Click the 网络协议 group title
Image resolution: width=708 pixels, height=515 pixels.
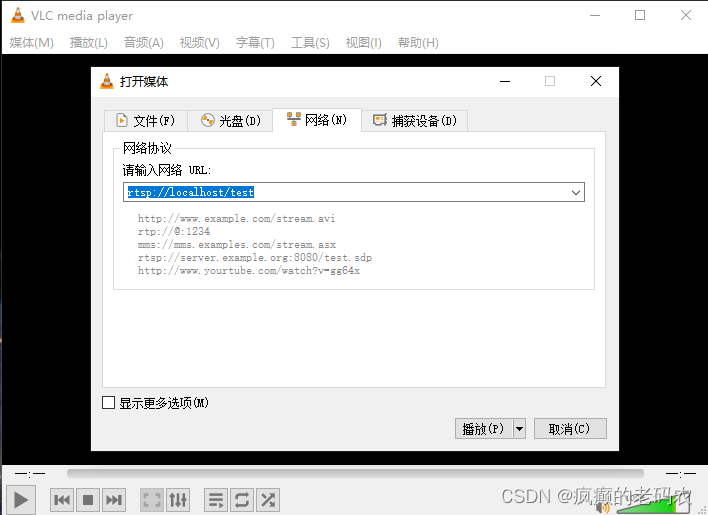tap(147, 148)
